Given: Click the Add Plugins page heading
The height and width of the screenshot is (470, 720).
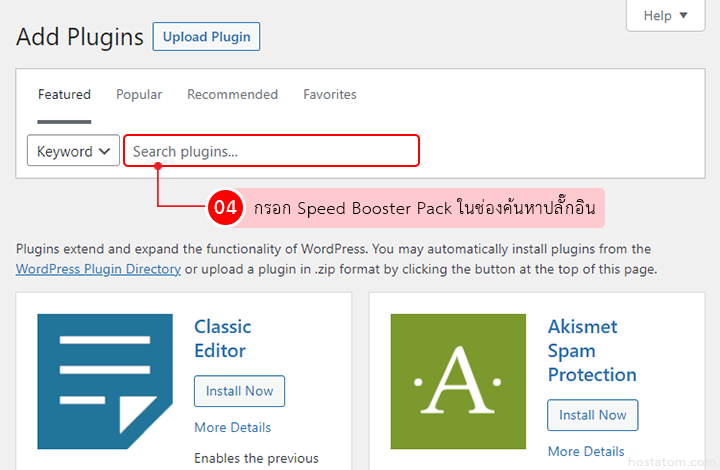Looking at the screenshot, I should [x=80, y=37].
